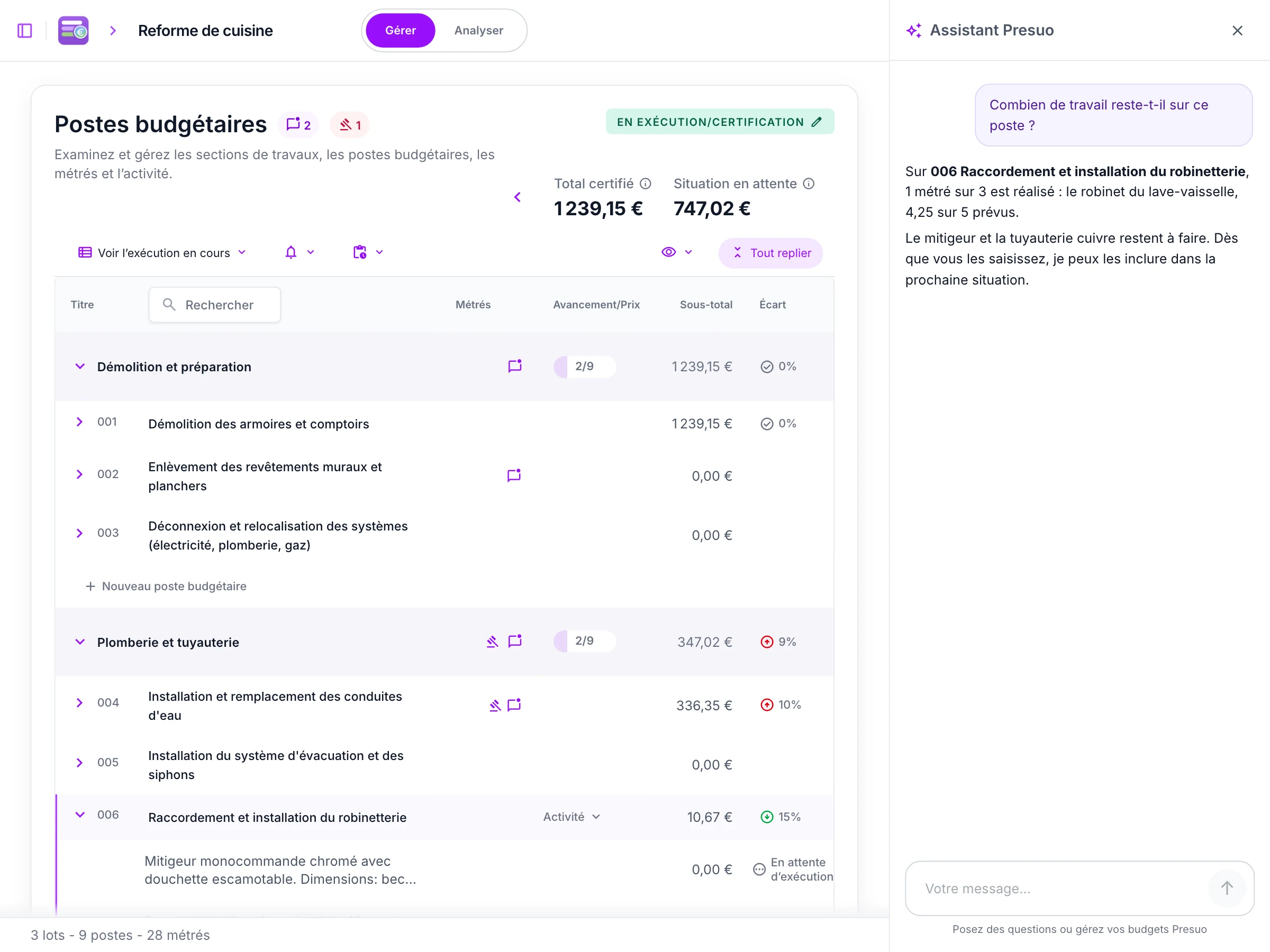Open the clipboard schedule dropdown

[x=368, y=252]
